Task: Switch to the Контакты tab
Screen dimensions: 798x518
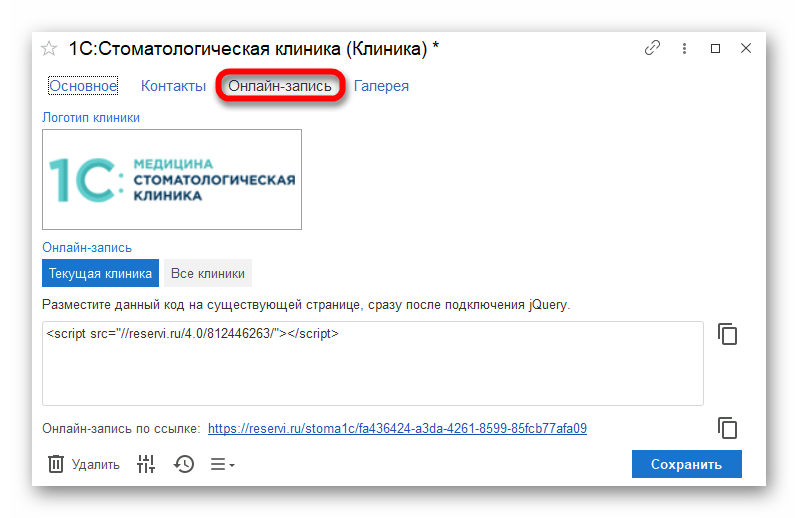Action: 173,85
